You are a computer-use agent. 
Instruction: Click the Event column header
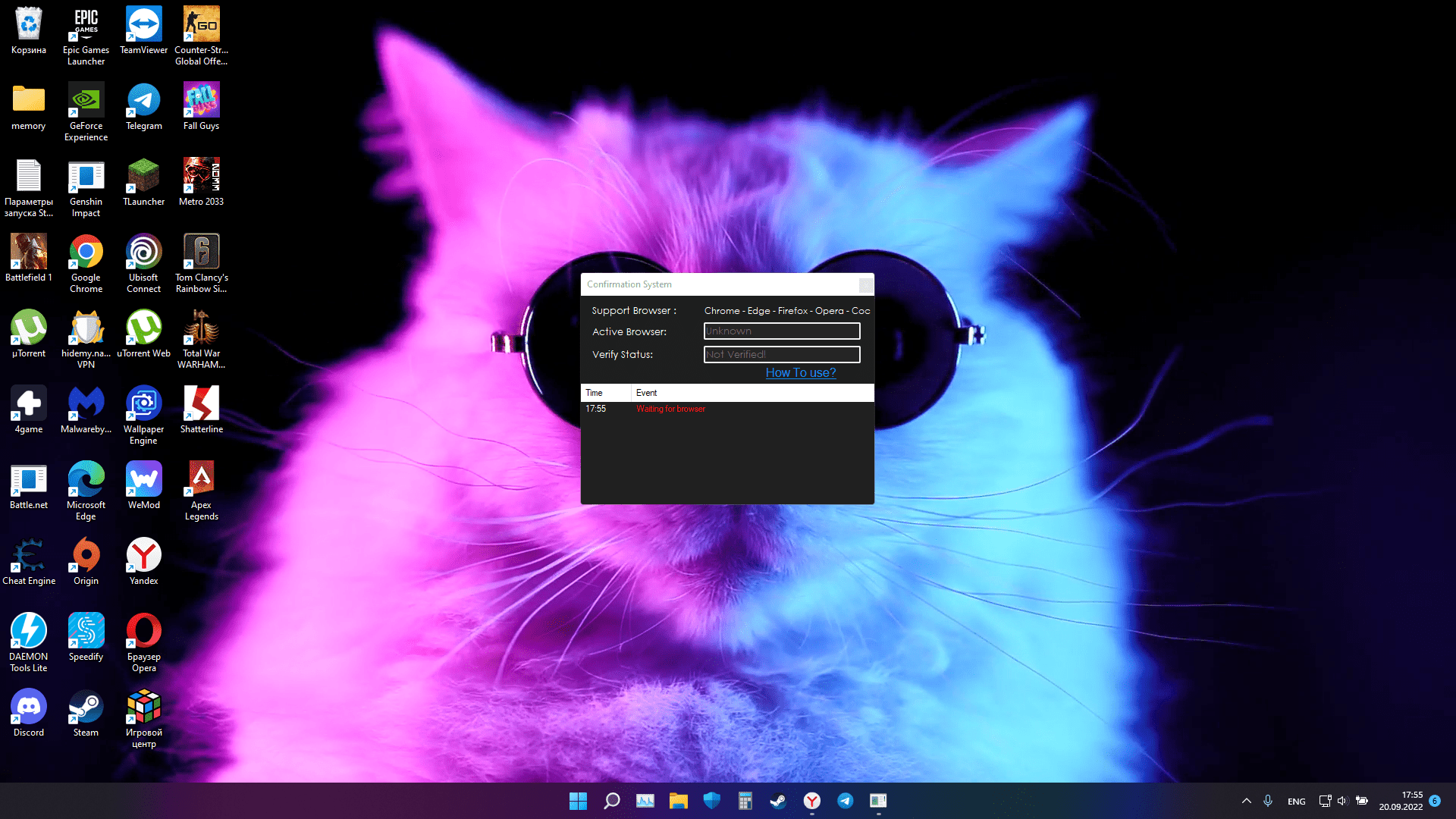pyautogui.click(x=752, y=393)
